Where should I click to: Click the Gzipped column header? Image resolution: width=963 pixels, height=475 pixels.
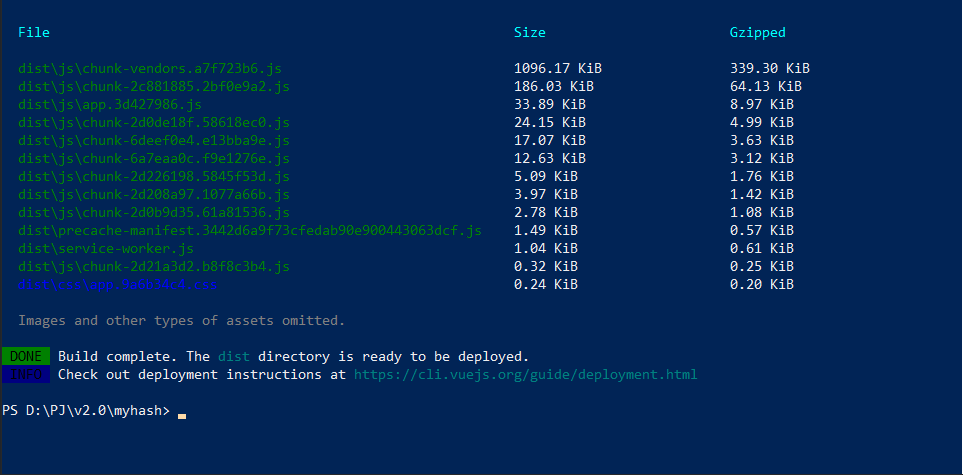757,32
